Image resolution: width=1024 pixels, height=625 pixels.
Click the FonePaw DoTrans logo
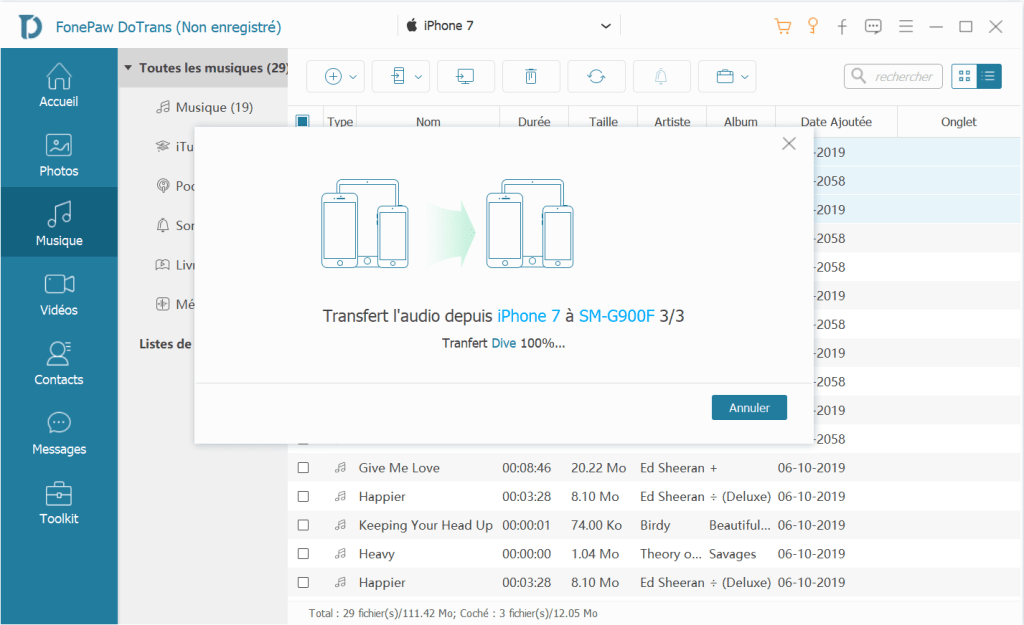click(x=30, y=27)
